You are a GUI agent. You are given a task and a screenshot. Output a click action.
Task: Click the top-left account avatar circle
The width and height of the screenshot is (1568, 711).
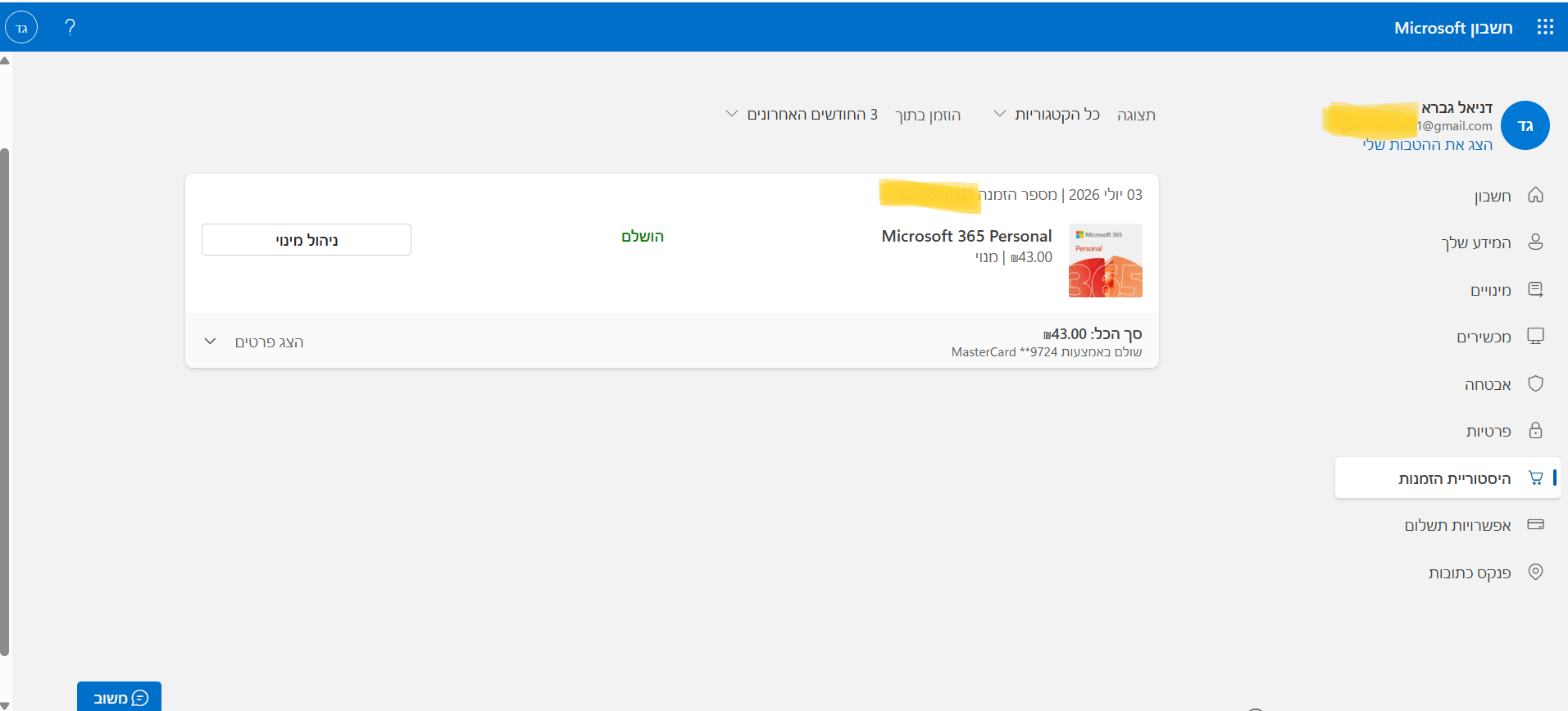pyautogui.click(x=21, y=28)
